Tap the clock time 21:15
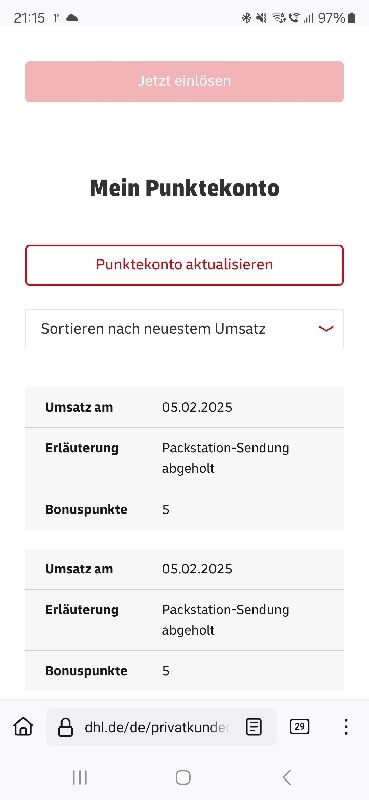The width and height of the screenshot is (369, 800). click(29, 18)
